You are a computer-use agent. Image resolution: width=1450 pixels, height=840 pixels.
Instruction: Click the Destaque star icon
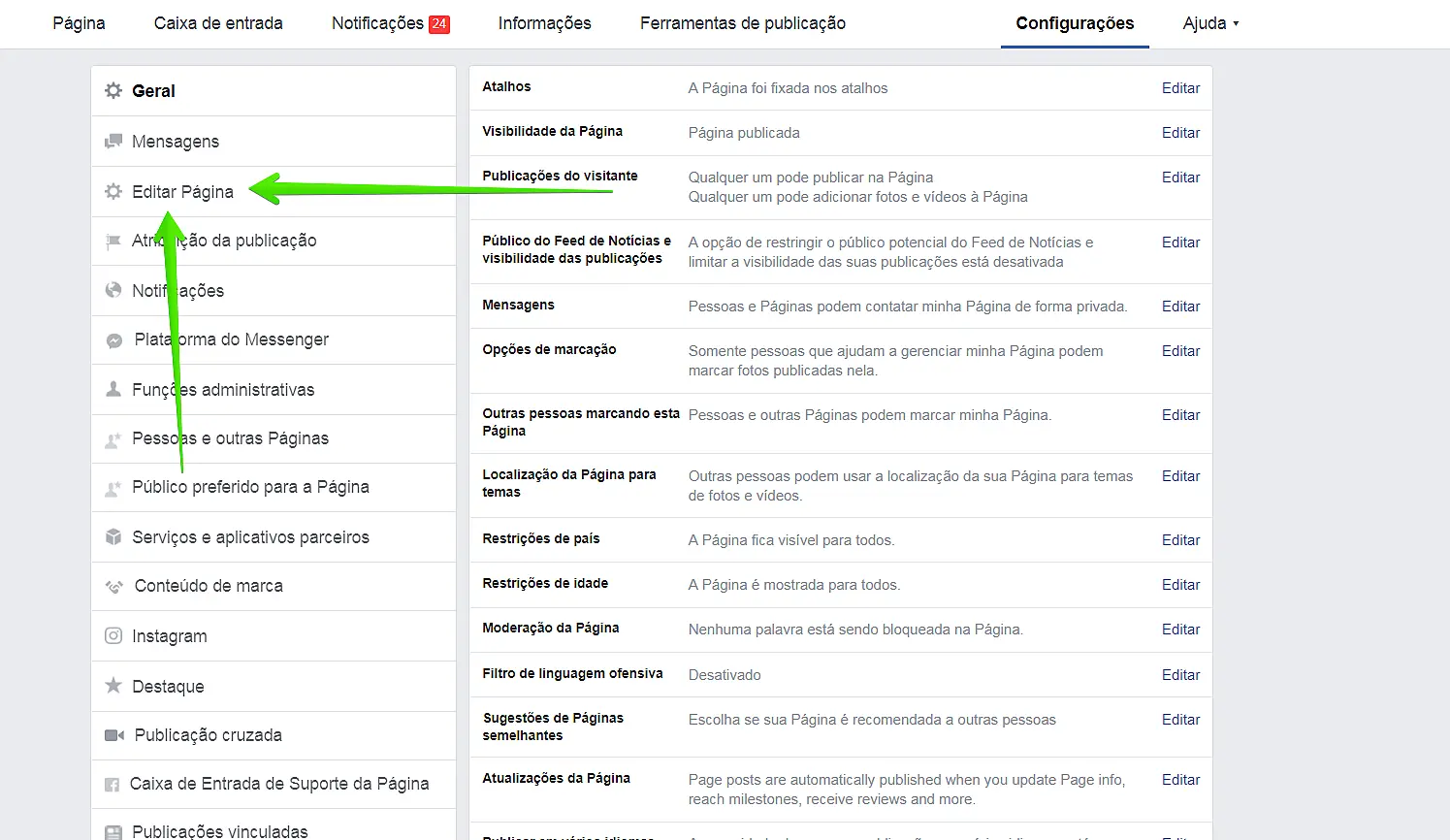tap(113, 687)
